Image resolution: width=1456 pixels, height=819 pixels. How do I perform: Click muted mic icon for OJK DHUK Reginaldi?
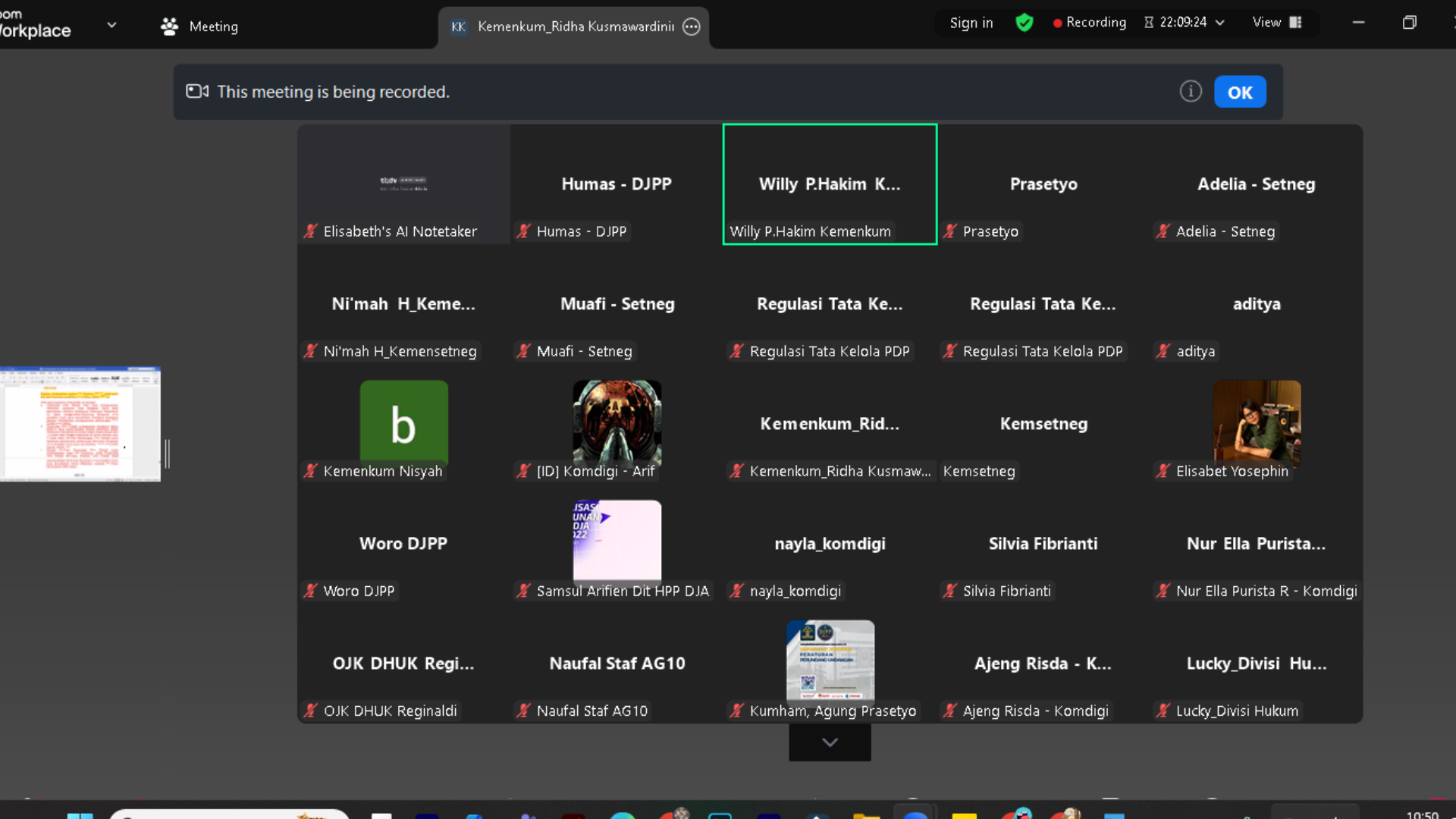[310, 711]
